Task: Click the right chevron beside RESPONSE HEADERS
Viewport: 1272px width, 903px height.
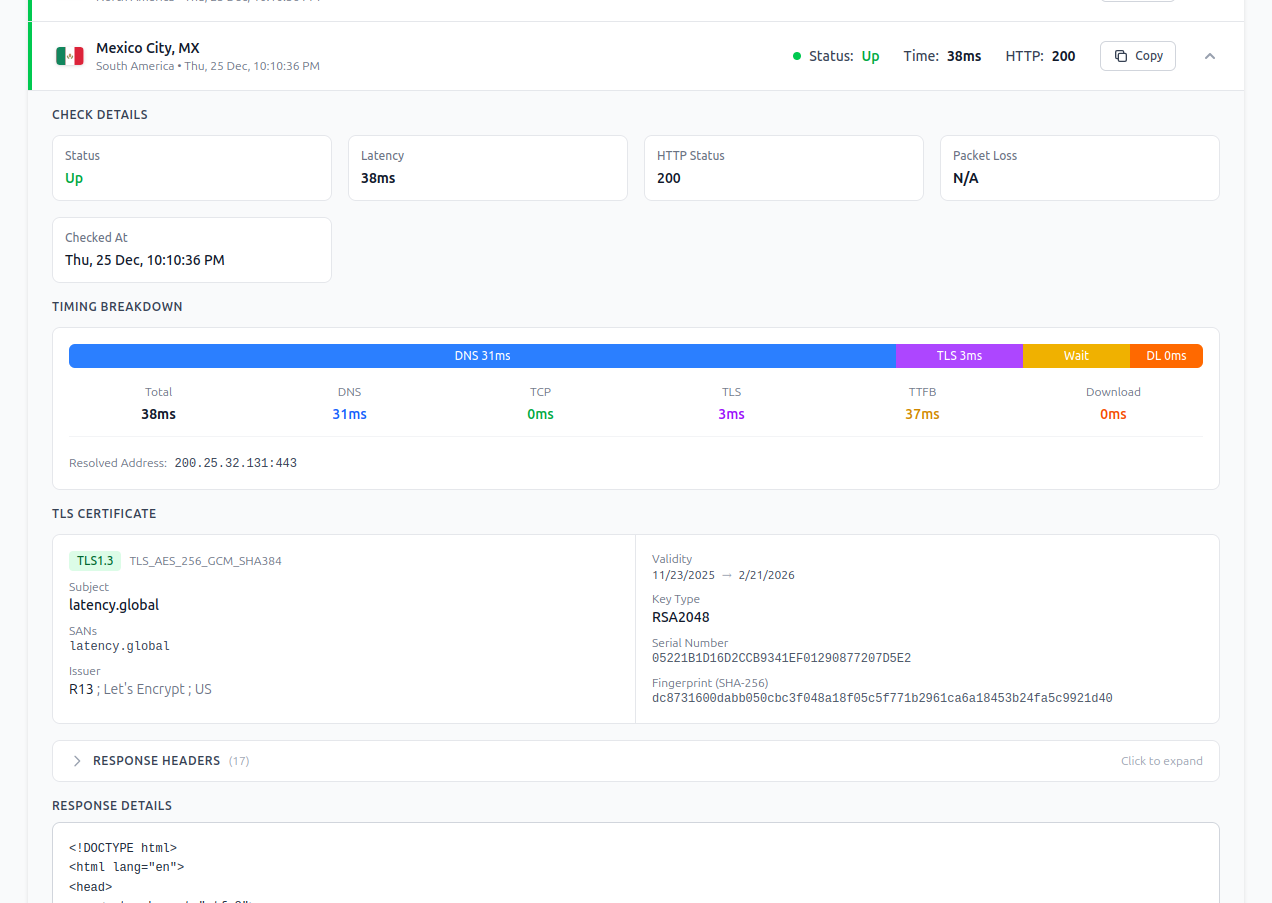Action: pos(76,760)
